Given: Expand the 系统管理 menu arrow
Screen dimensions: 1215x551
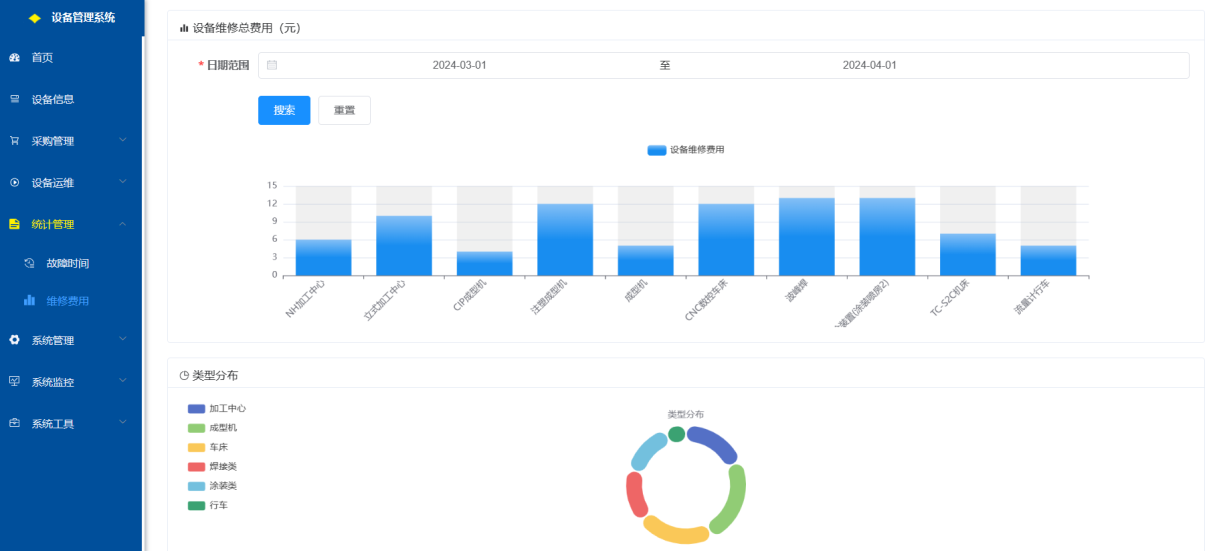Looking at the screenshot, I should [x=123, y=340].
